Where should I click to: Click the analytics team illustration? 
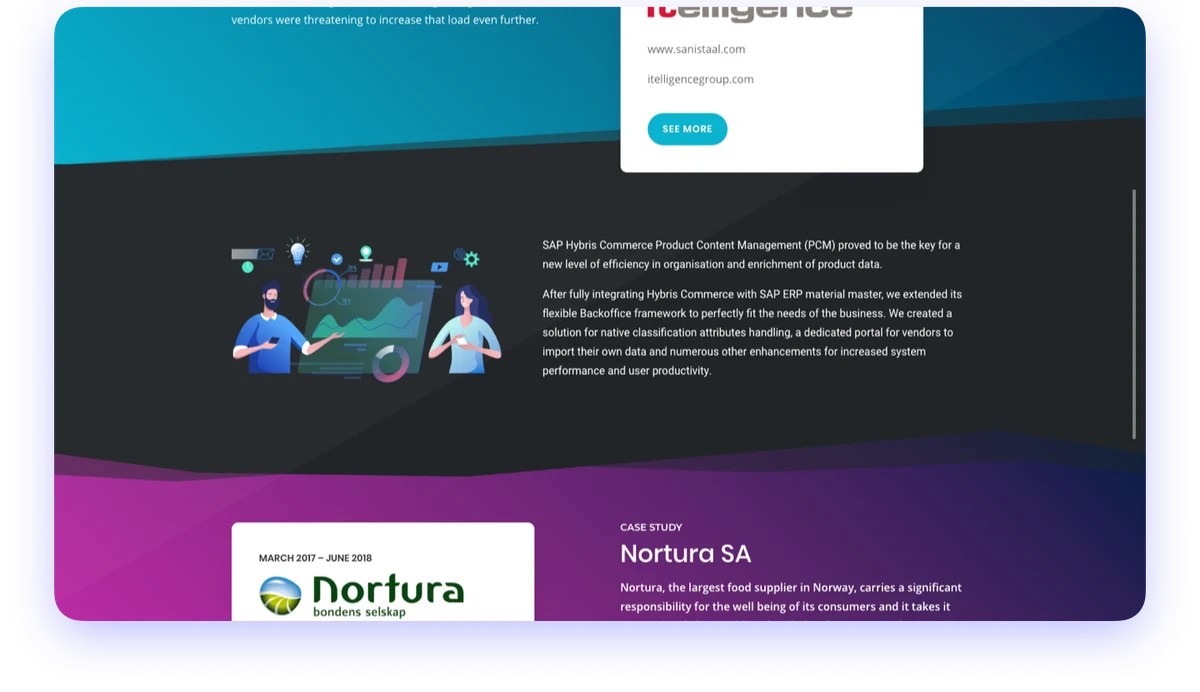(367, 310)
